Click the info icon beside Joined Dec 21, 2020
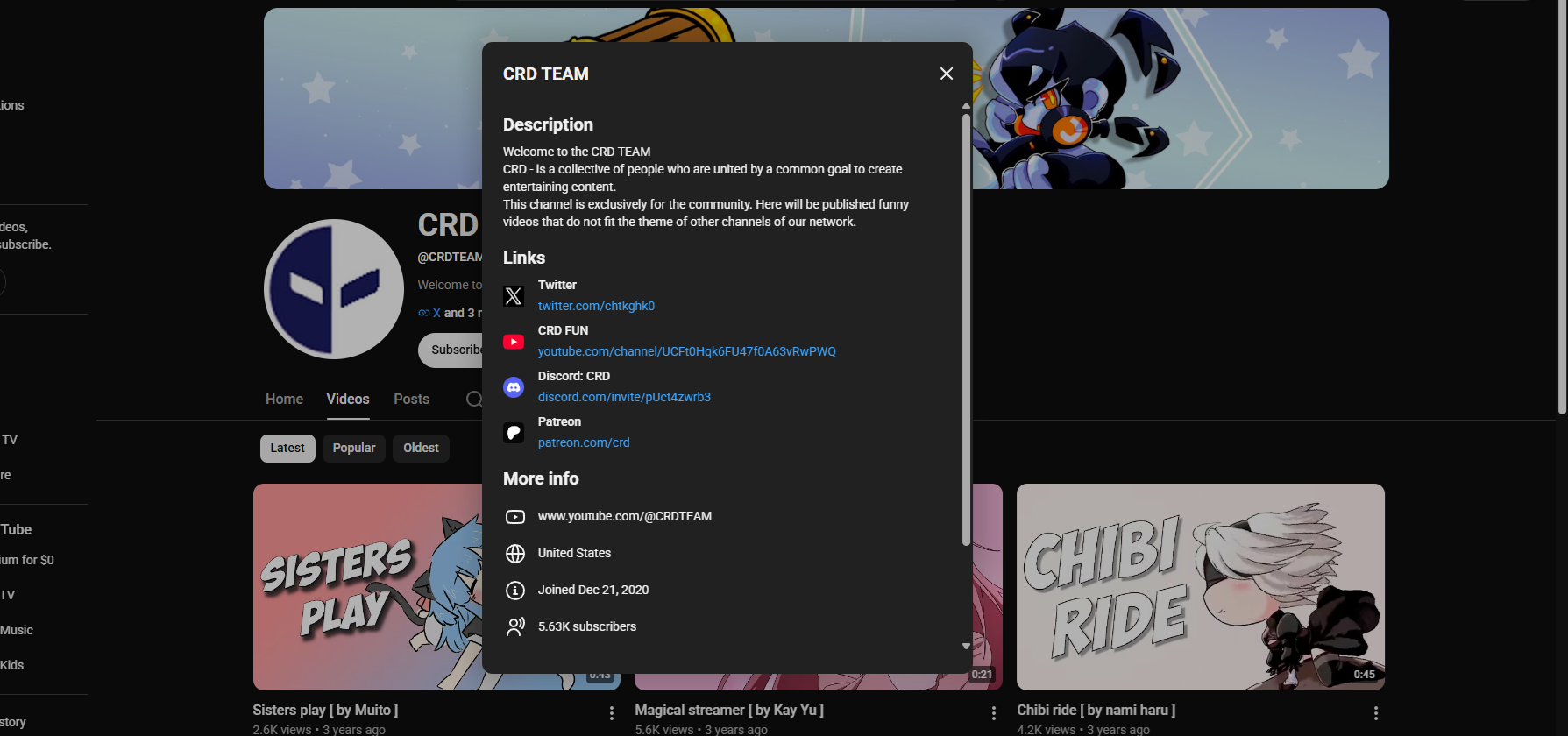The image size is (1568, 736). coord(515,591)
